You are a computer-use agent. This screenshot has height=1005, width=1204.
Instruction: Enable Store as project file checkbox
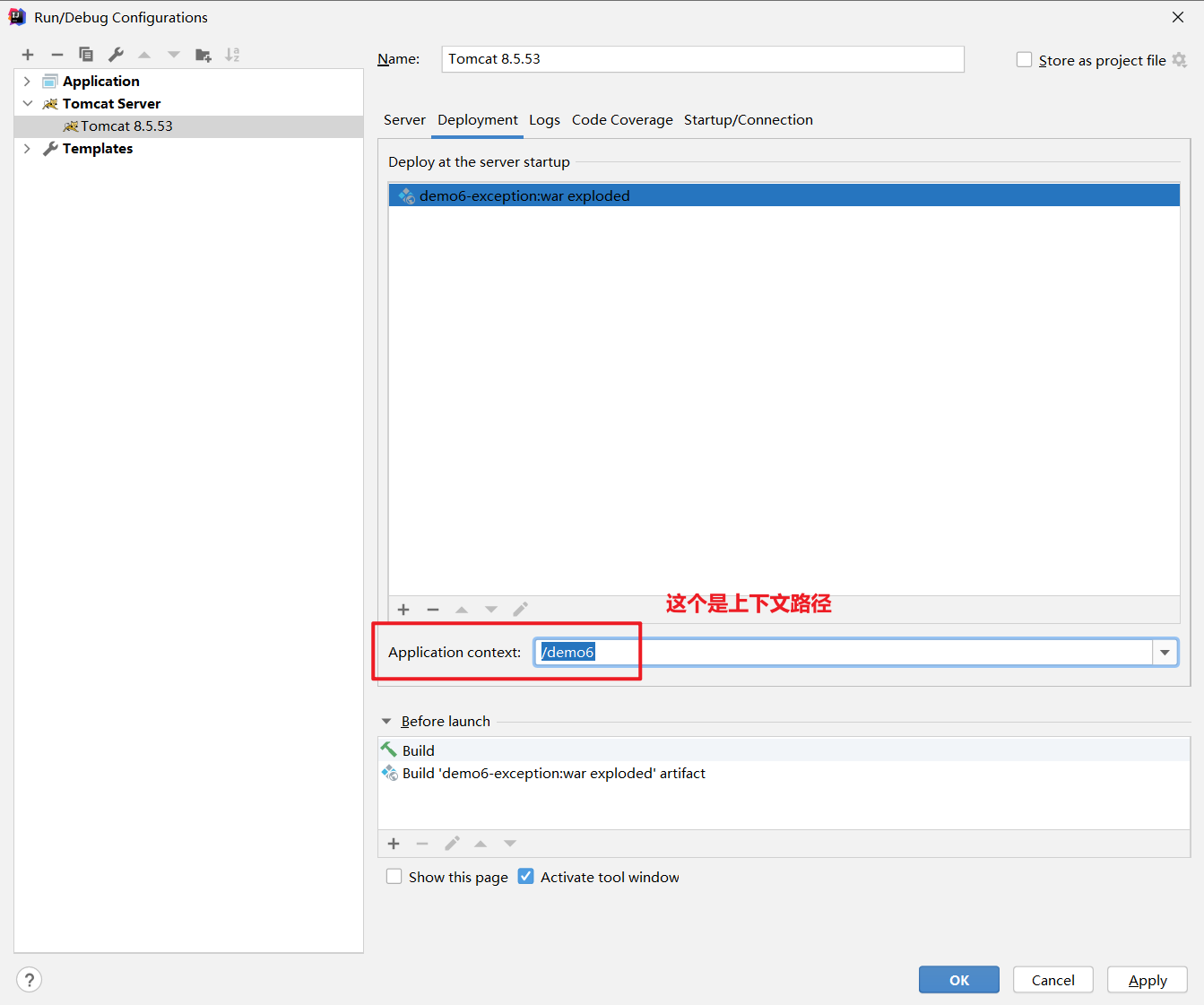pyautogui.click(x=1024, y=60)
